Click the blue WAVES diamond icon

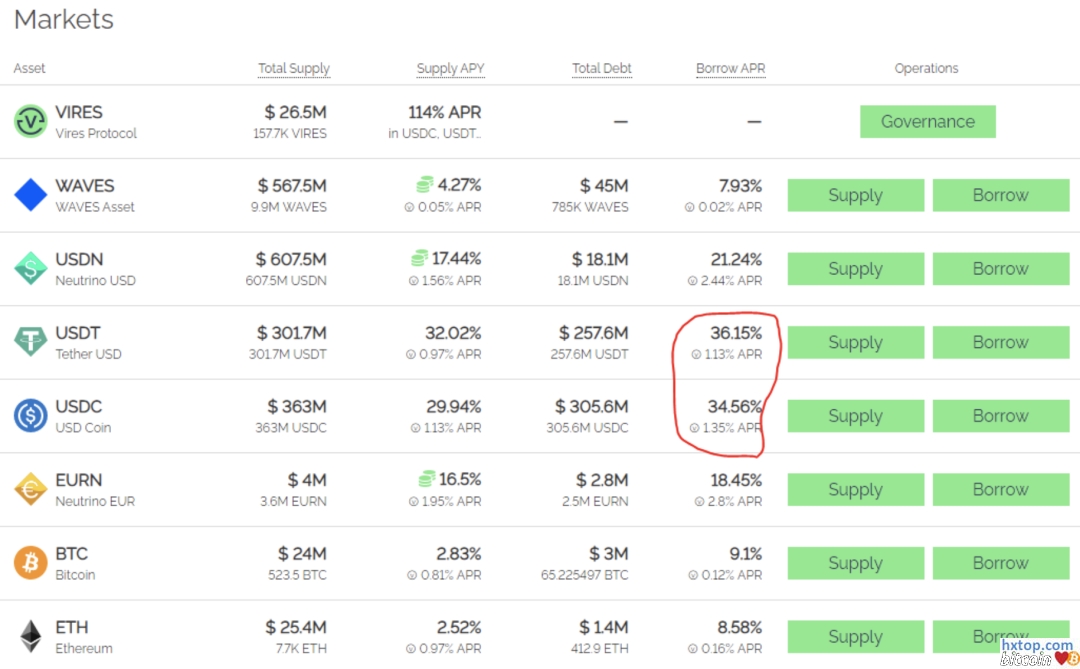[x=30, y=195]
